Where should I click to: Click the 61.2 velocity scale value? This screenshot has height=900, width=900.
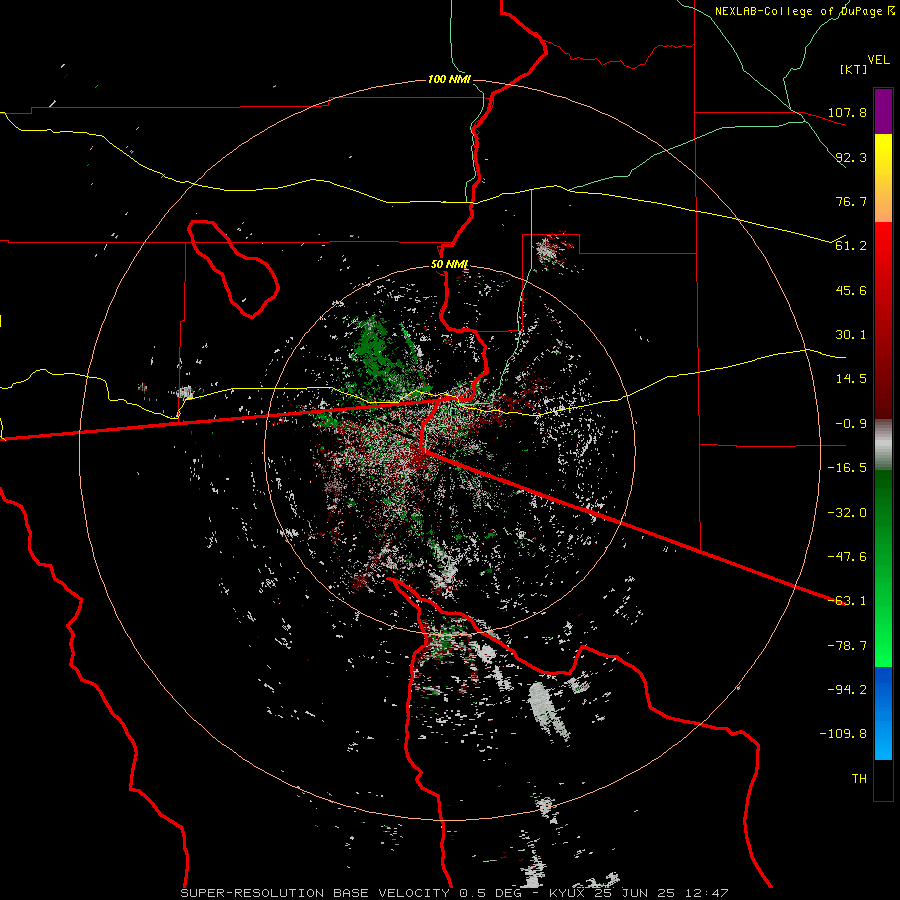click(x=851, y=246)
